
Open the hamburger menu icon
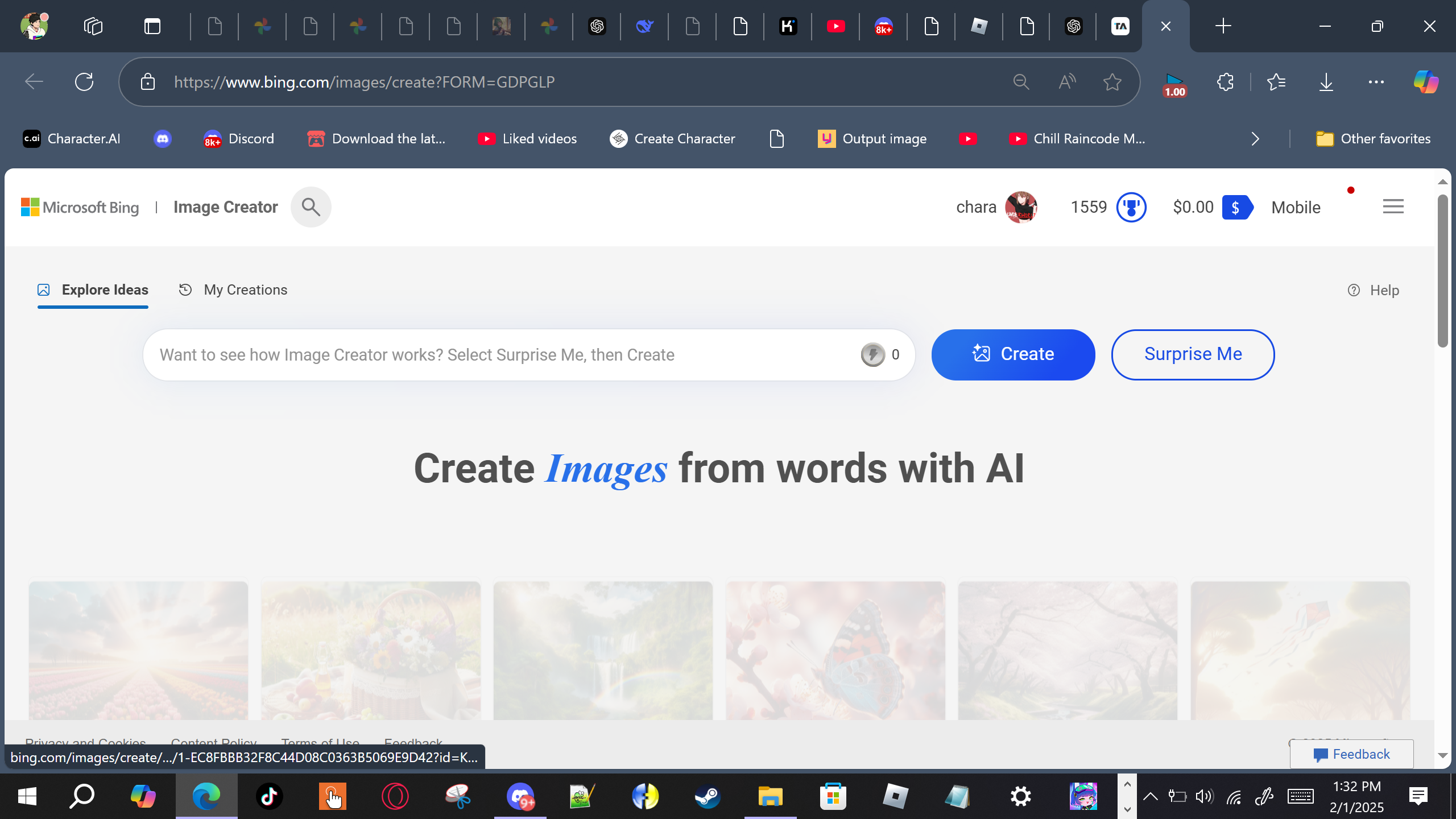(1393, 206)
